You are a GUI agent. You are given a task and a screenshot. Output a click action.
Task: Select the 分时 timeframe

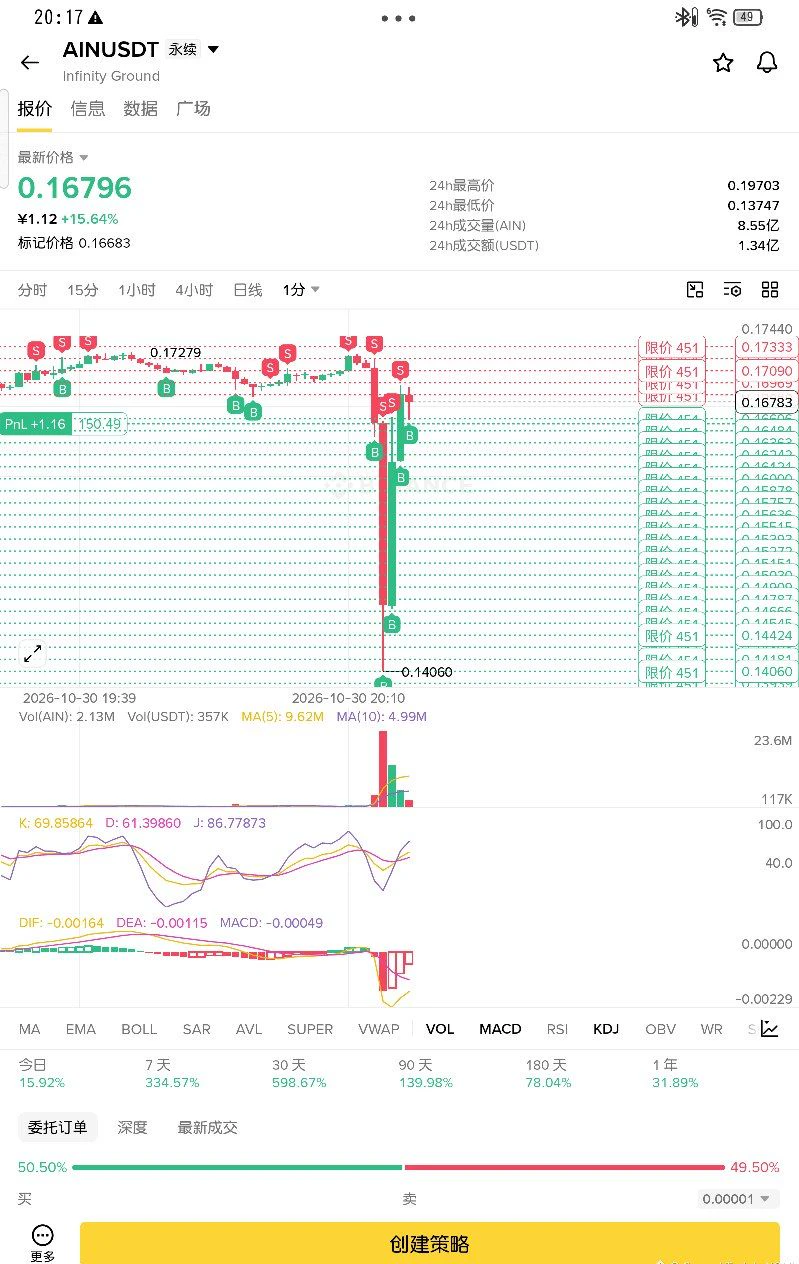[x=32, y=290]
